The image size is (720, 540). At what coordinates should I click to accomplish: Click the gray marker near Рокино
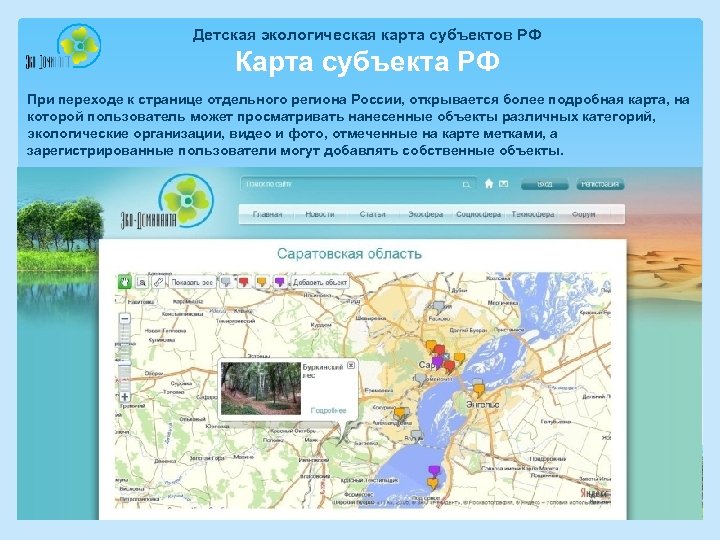(x=439, y=307)
